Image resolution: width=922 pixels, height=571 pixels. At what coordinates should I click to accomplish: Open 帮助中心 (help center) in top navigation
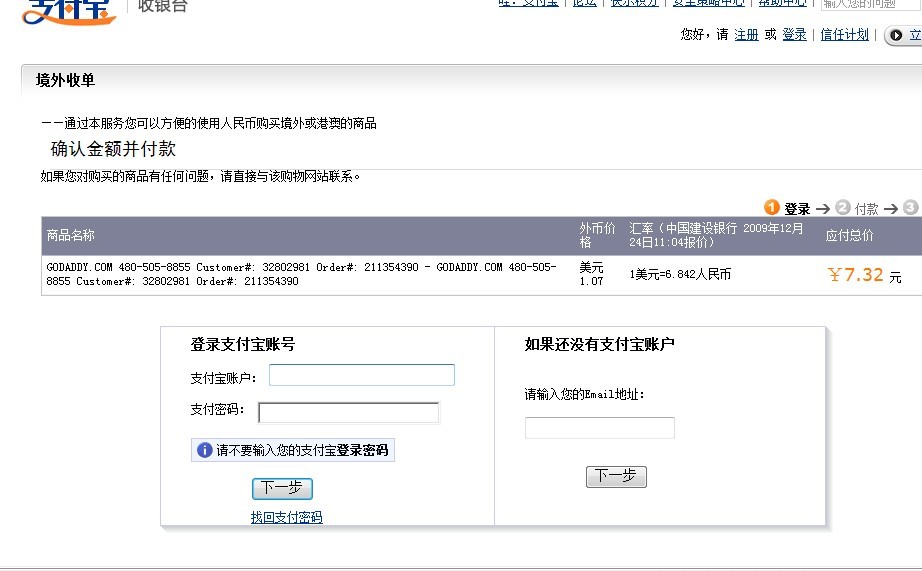coord(784,3)
